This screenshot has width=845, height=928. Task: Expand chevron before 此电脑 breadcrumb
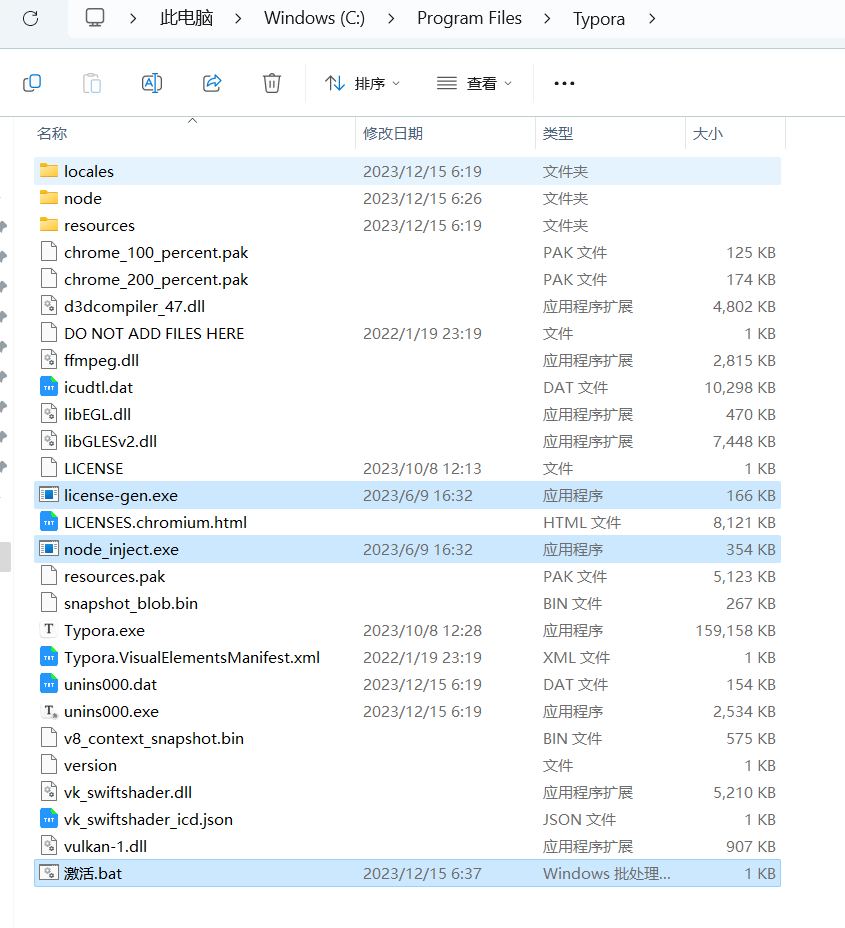pyautogui.click(x=133, y=19)
